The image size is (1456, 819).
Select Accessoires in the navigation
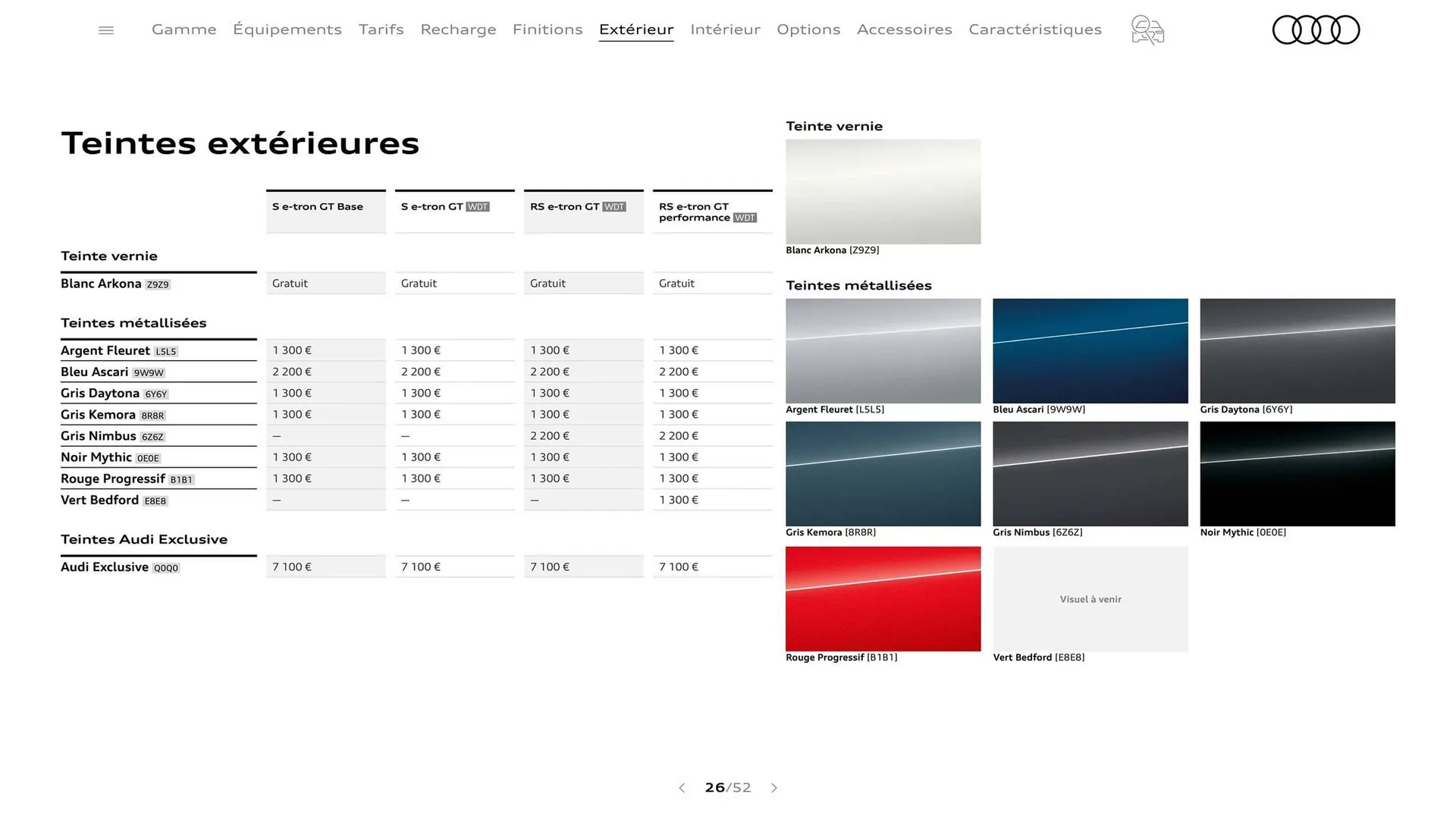905,30
